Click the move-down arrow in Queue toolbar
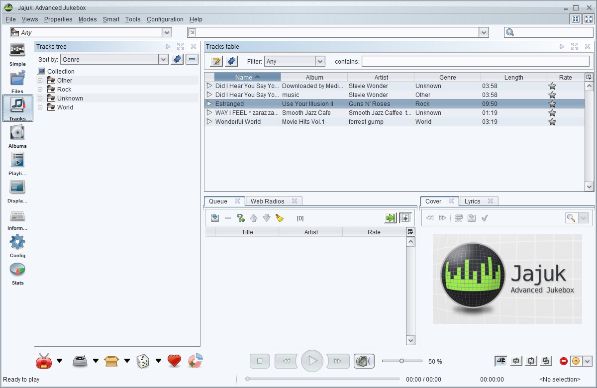The image size is (597, 388). [267, 218]
